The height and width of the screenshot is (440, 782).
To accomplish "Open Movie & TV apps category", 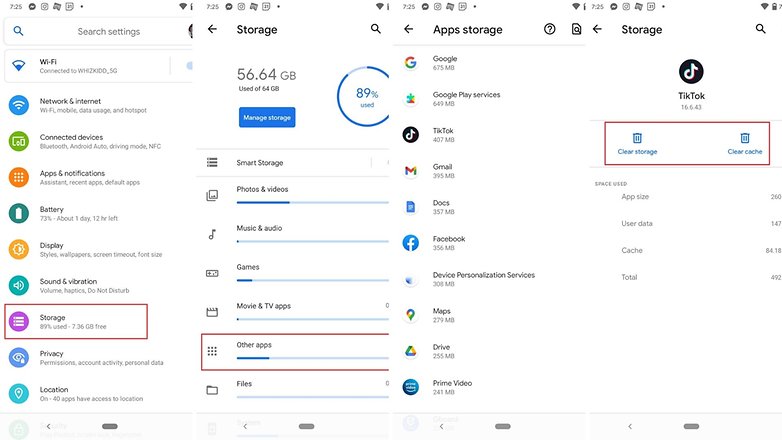I will 293,312.
